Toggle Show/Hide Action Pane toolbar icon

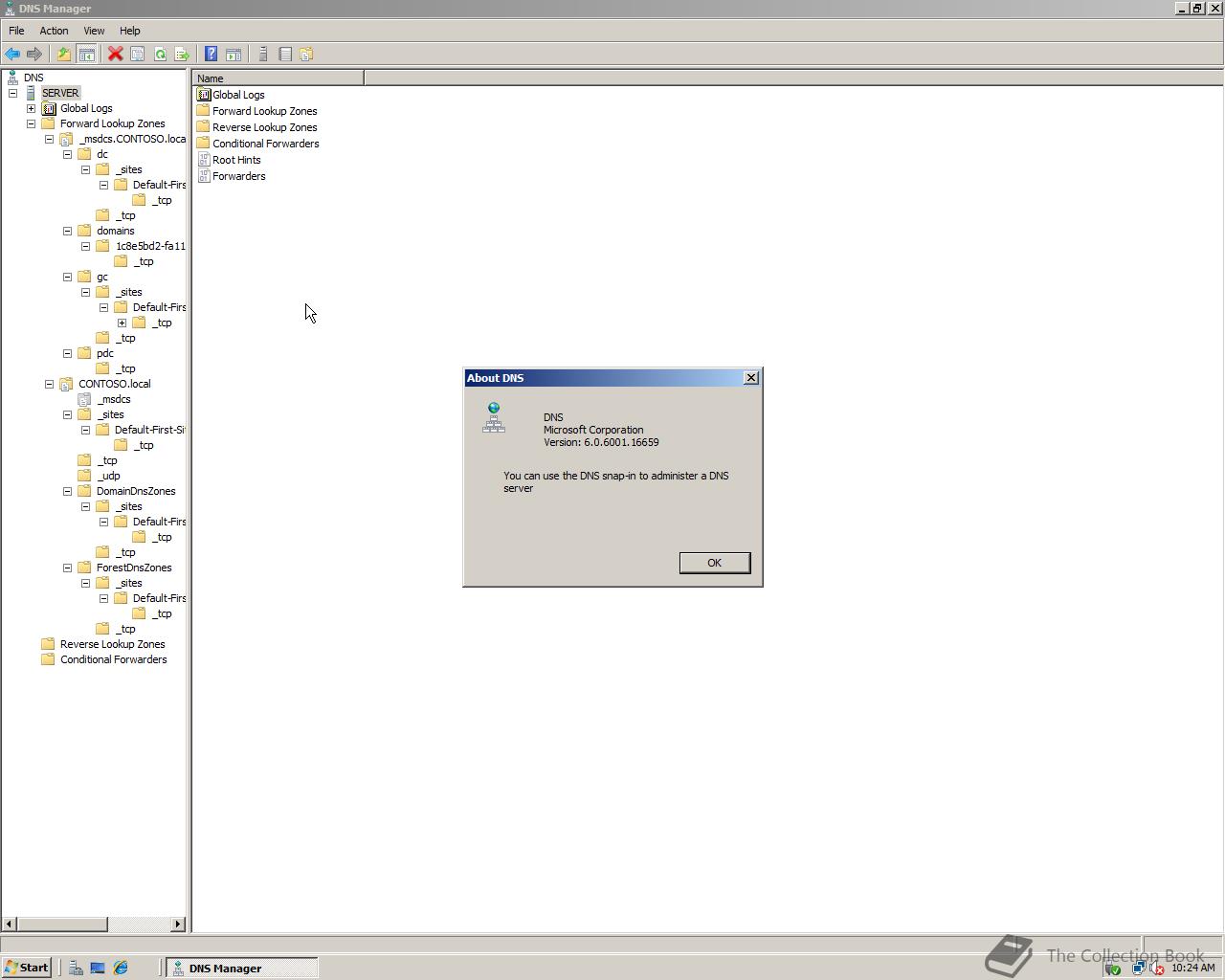tap(234, 55)
